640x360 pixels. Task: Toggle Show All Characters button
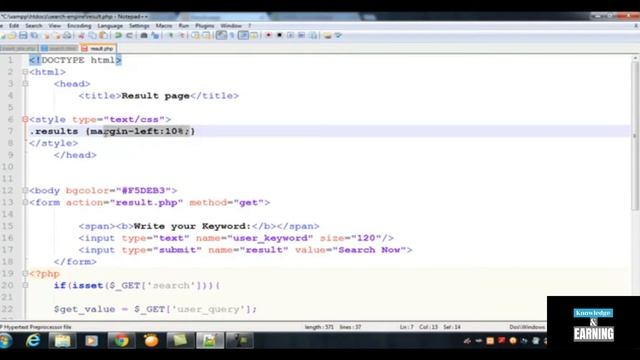tap(232, 36)
